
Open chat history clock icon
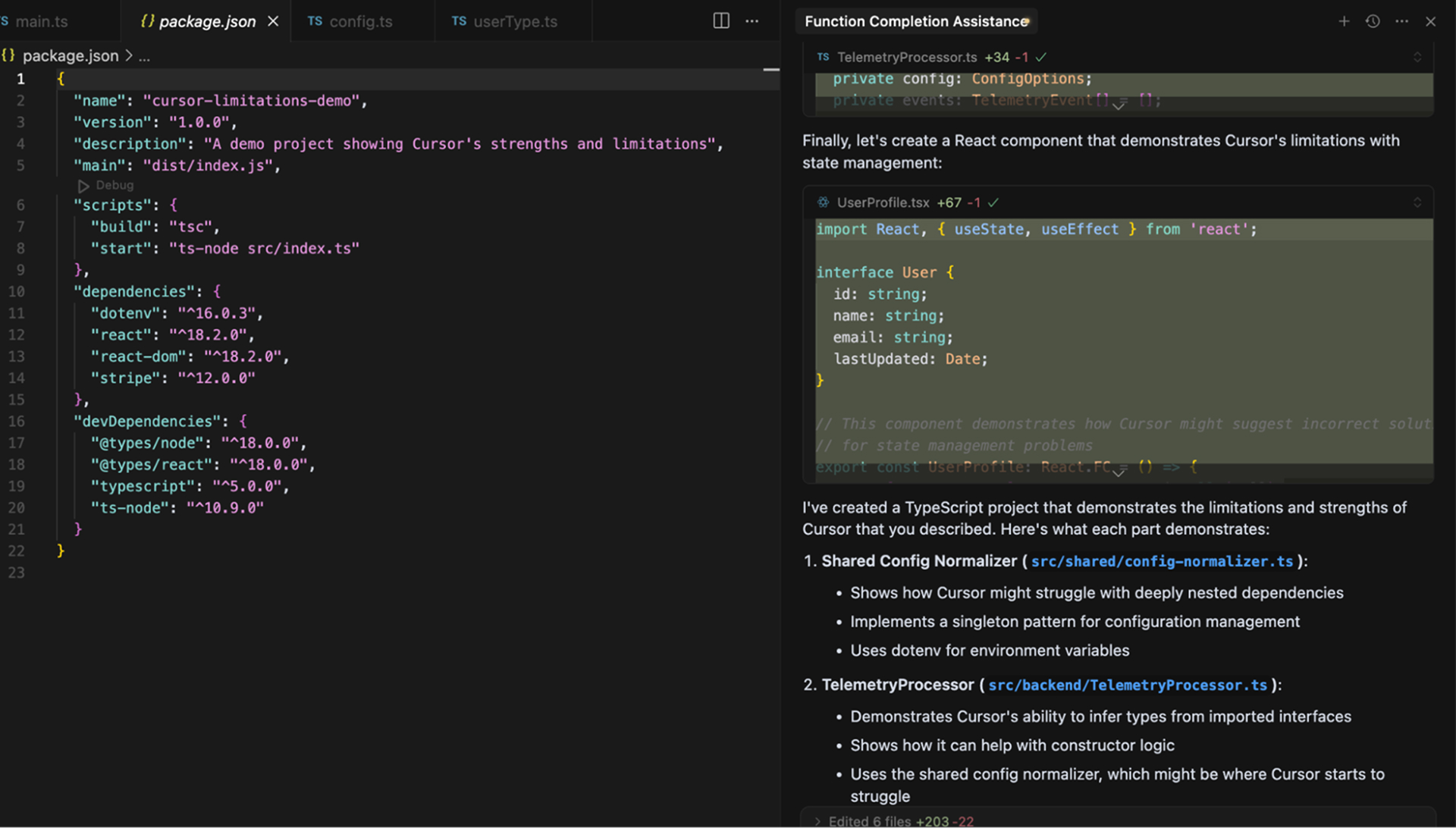tap(1373, 21)
